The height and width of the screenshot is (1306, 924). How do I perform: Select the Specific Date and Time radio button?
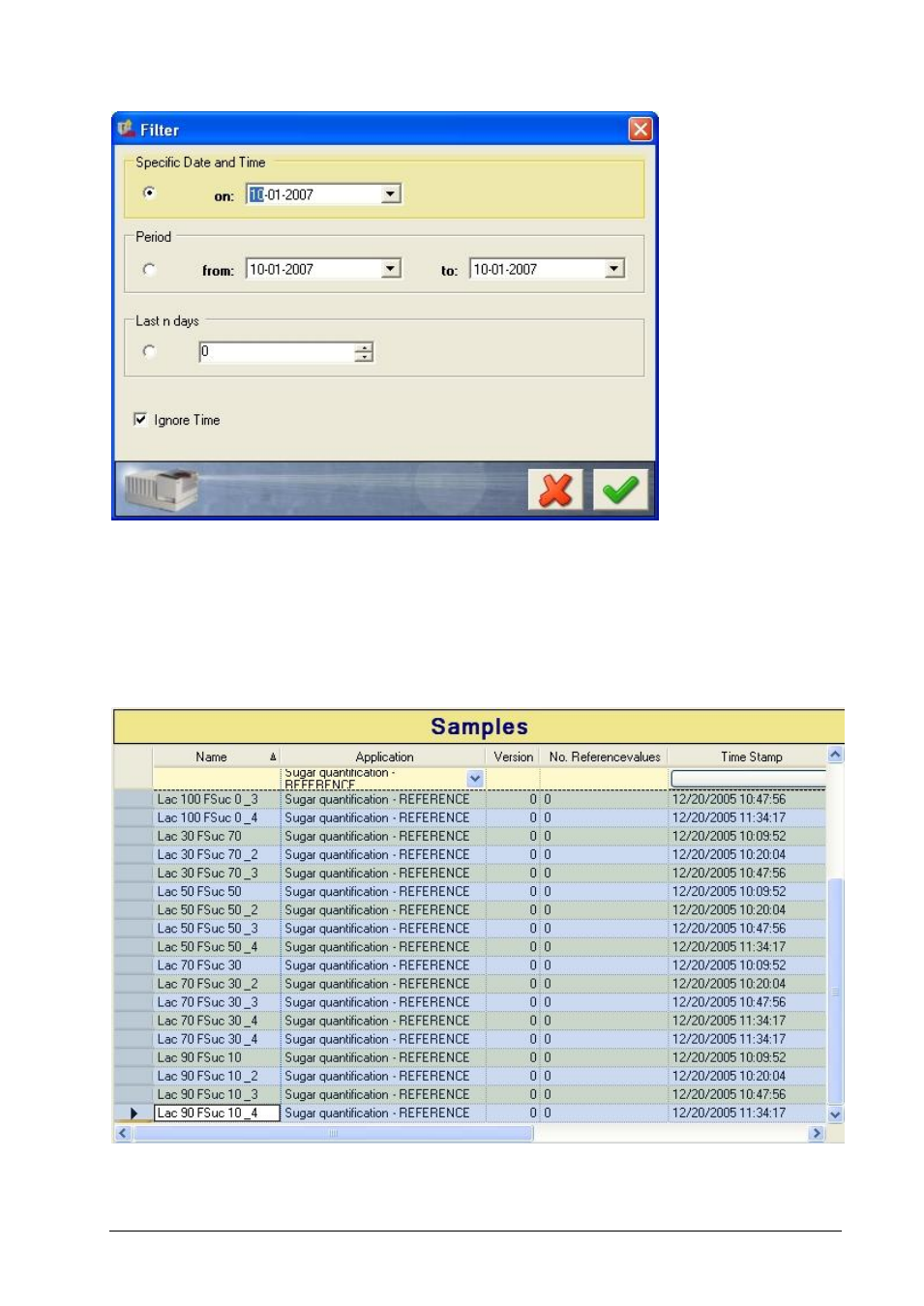pos(149,193)
